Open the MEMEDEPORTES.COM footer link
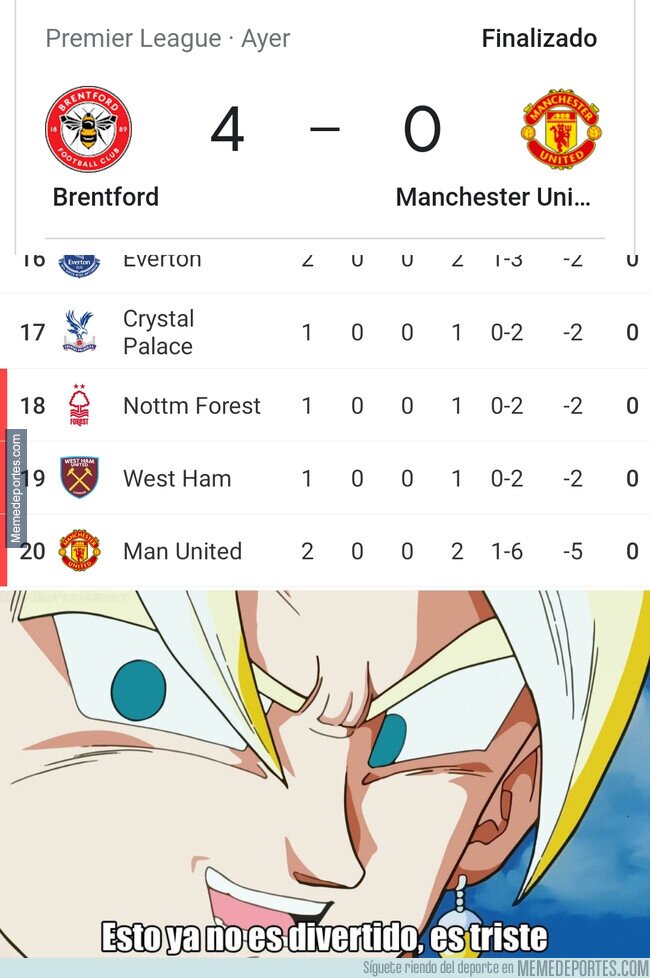This screenshot has height=978, width=650. coord(583,968)
